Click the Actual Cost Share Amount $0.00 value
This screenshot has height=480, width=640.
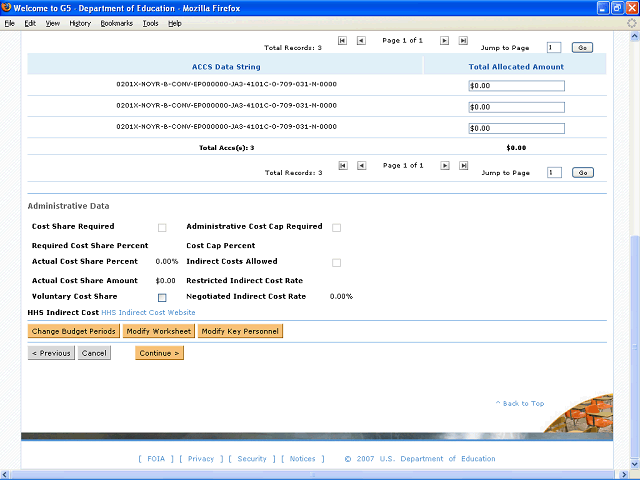point(165,280)
